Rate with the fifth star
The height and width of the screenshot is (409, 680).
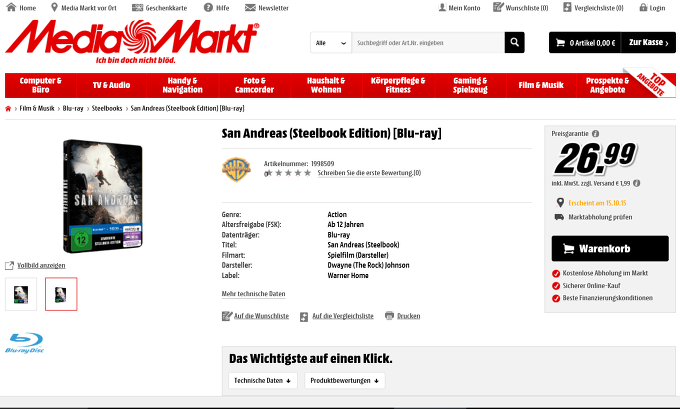pyautogui.click(x=307, y=173)
